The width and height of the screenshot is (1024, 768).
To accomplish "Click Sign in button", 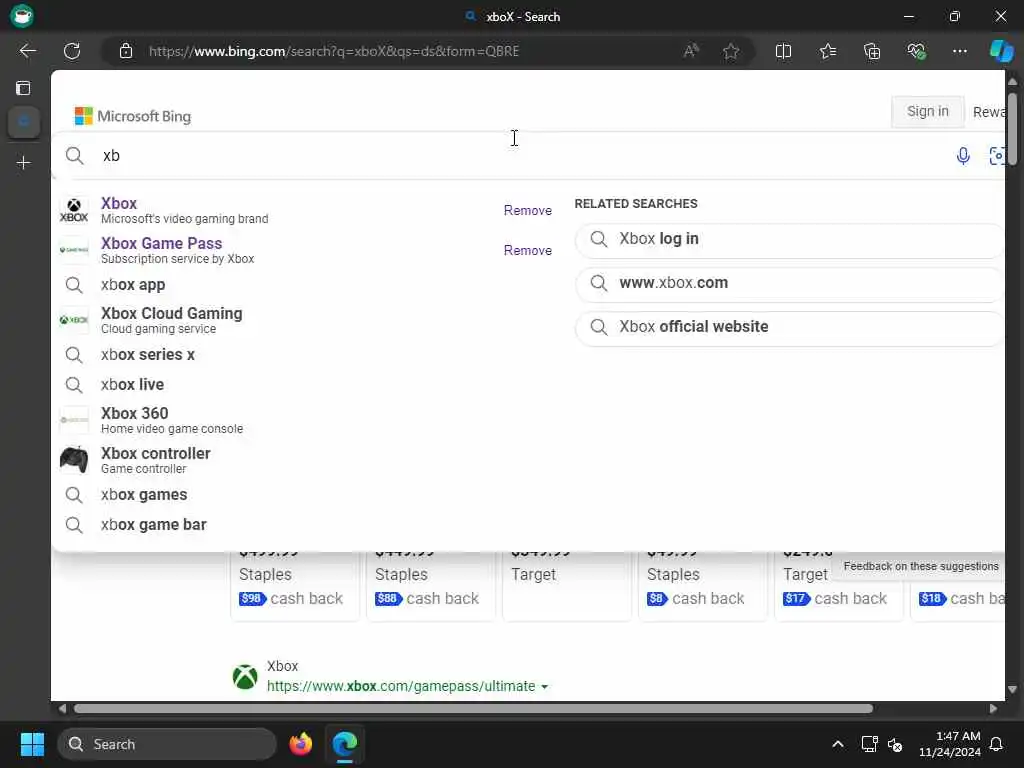I will pos(927,112).
